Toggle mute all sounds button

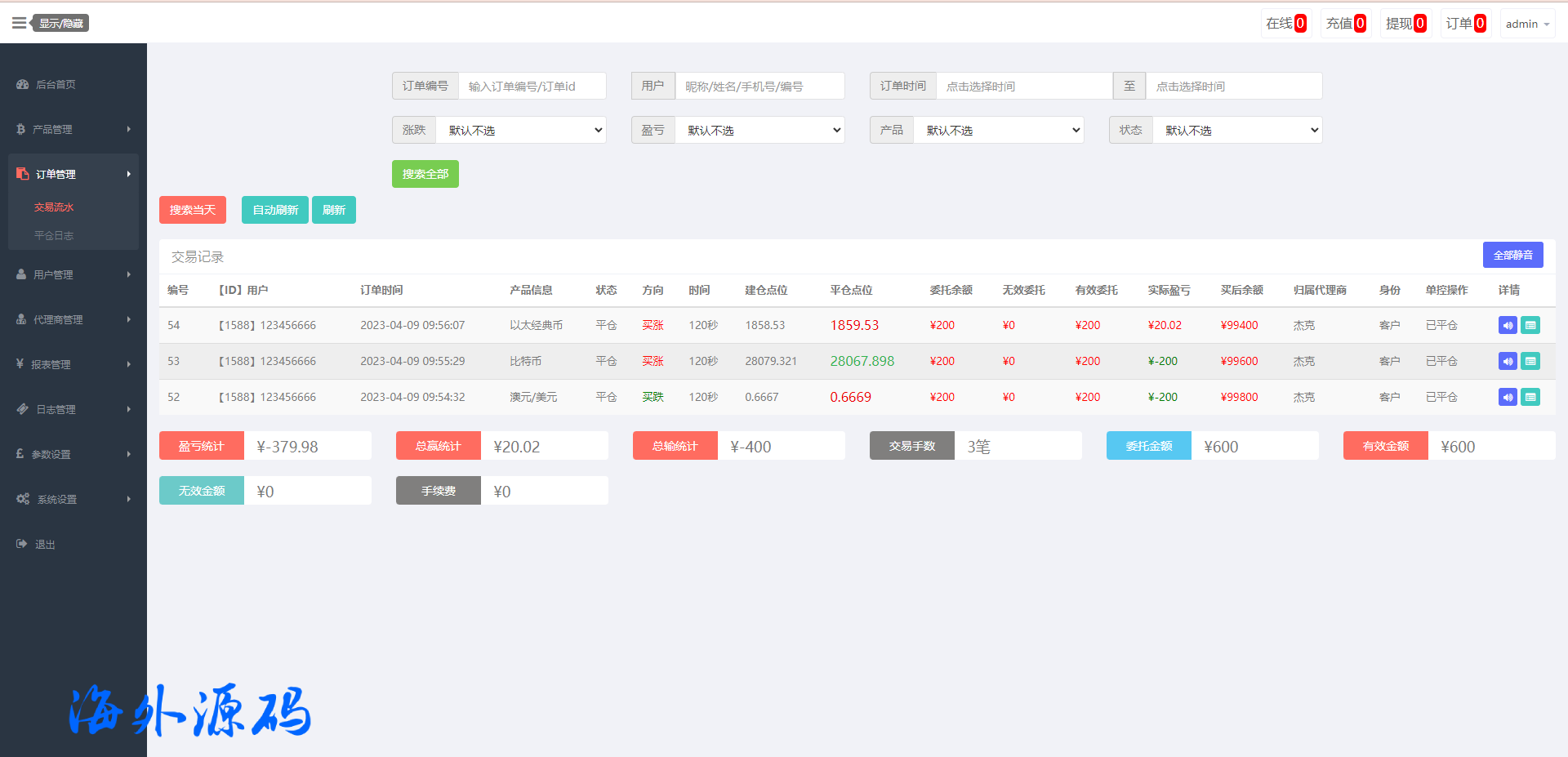[1512, 255]
